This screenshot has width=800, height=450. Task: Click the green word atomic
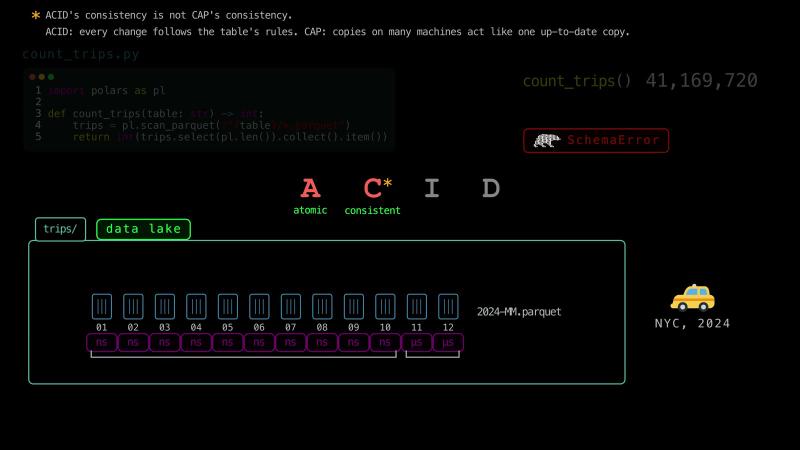click(x=310, y=210)
